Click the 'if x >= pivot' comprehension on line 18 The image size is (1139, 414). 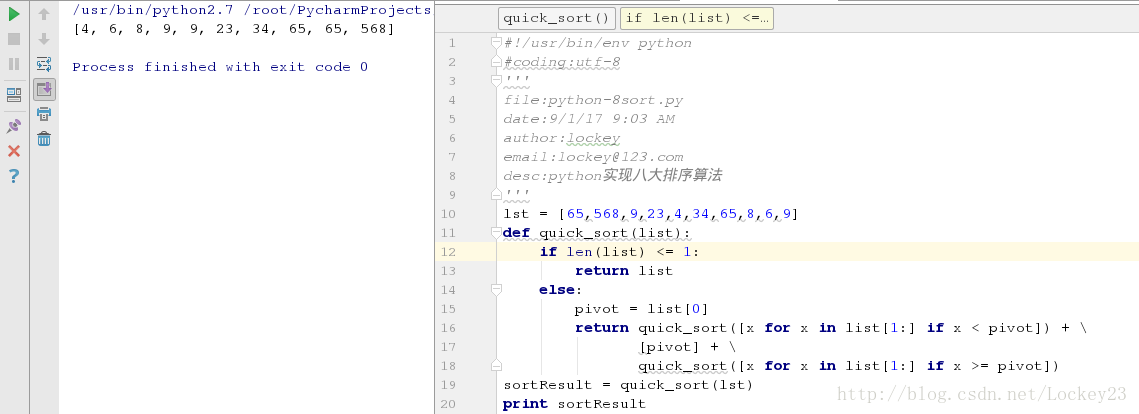989,365
